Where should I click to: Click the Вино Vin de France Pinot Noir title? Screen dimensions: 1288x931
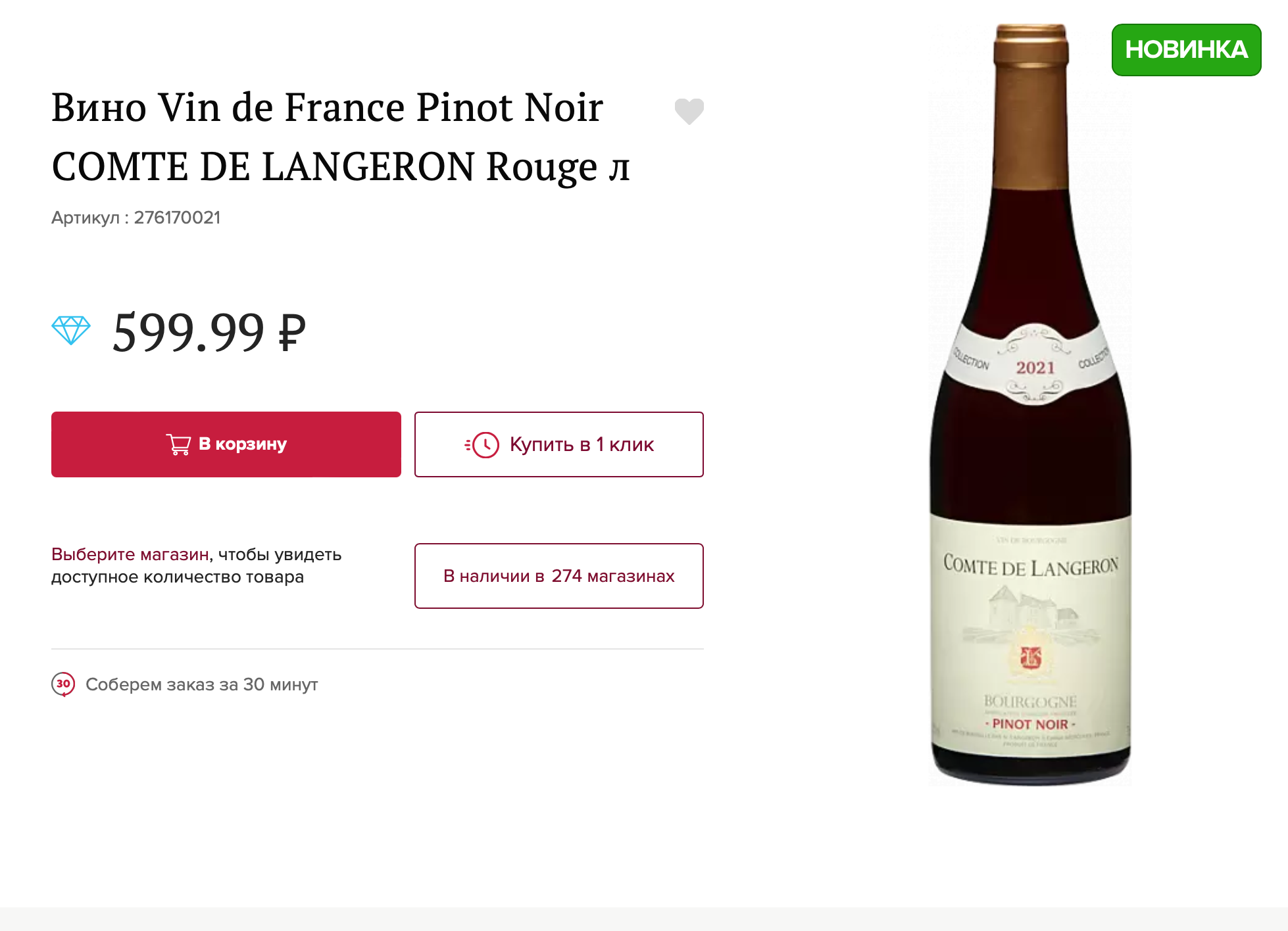[x=327, y=107]
